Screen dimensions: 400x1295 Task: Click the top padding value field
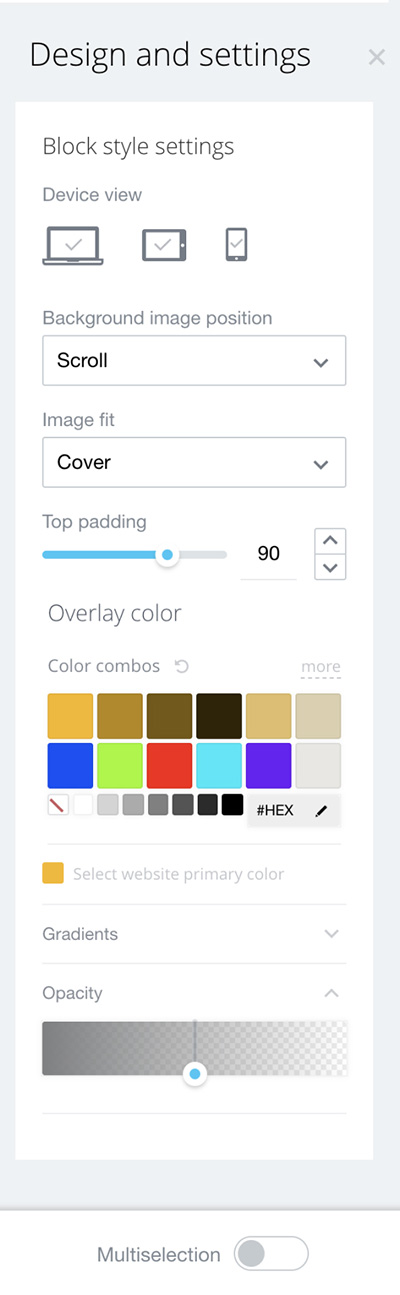[x=268, y=554]
